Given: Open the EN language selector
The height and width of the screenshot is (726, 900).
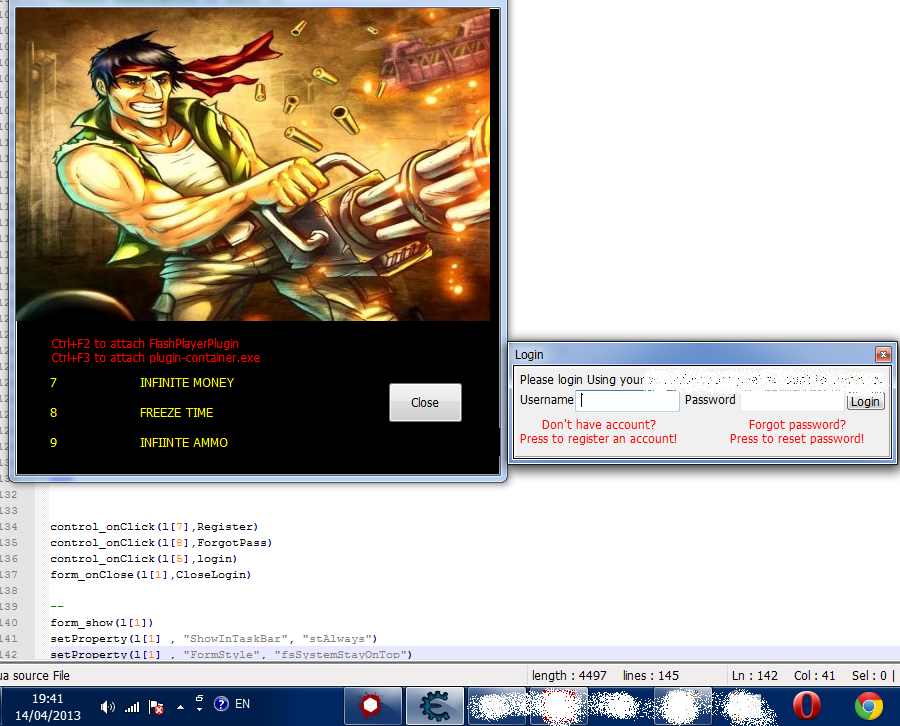Looking at the screenshot, I should 242,704.
